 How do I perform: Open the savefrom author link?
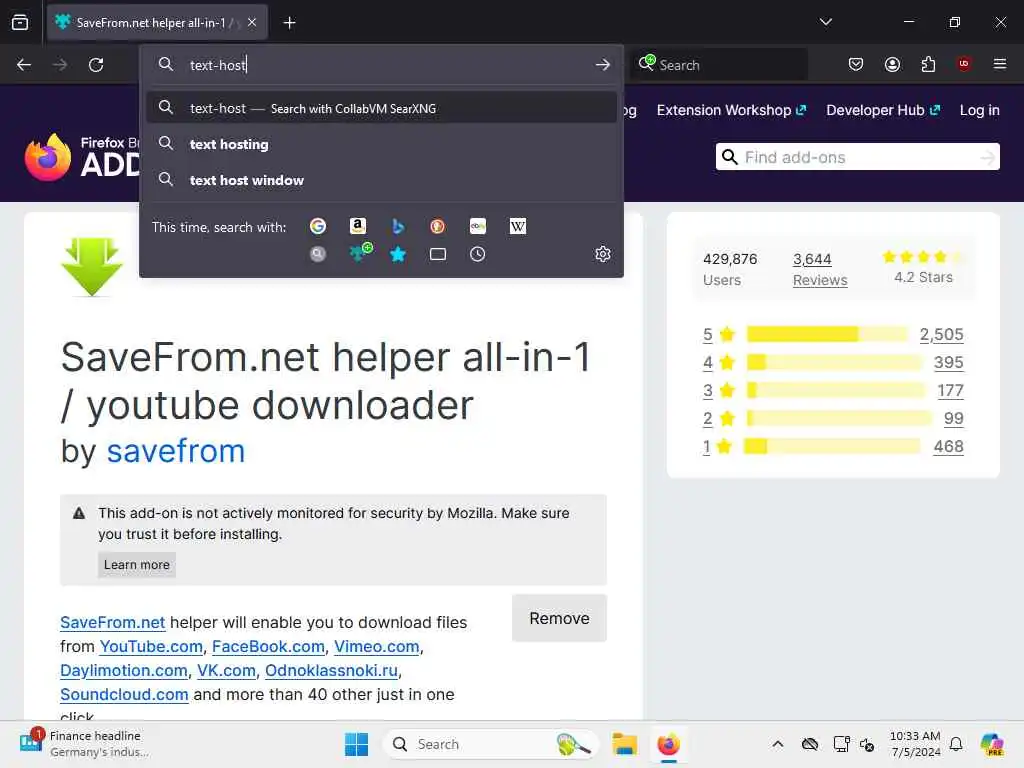pyautogui.click(x=176, y=451)
